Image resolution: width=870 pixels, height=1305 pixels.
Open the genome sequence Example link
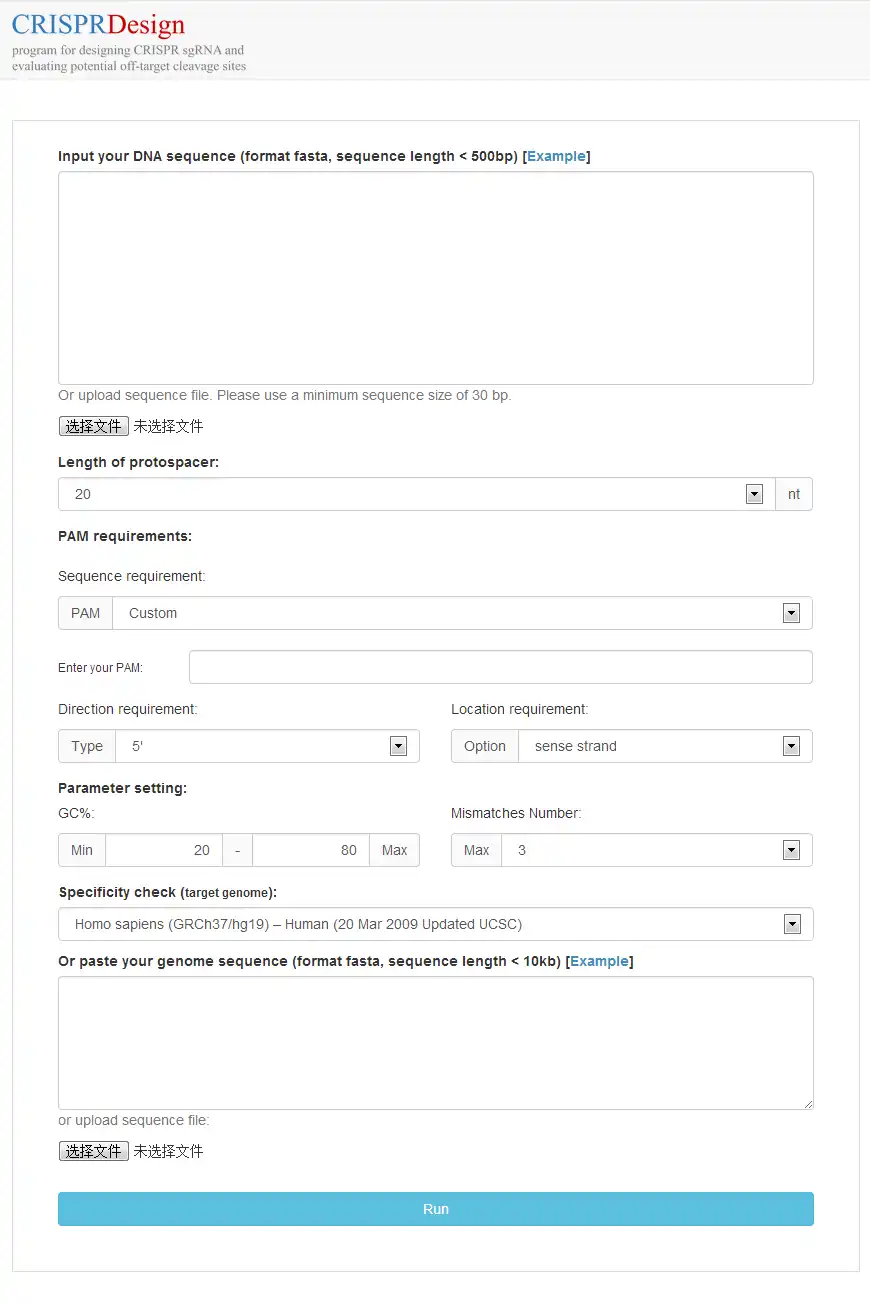[599, 961]
